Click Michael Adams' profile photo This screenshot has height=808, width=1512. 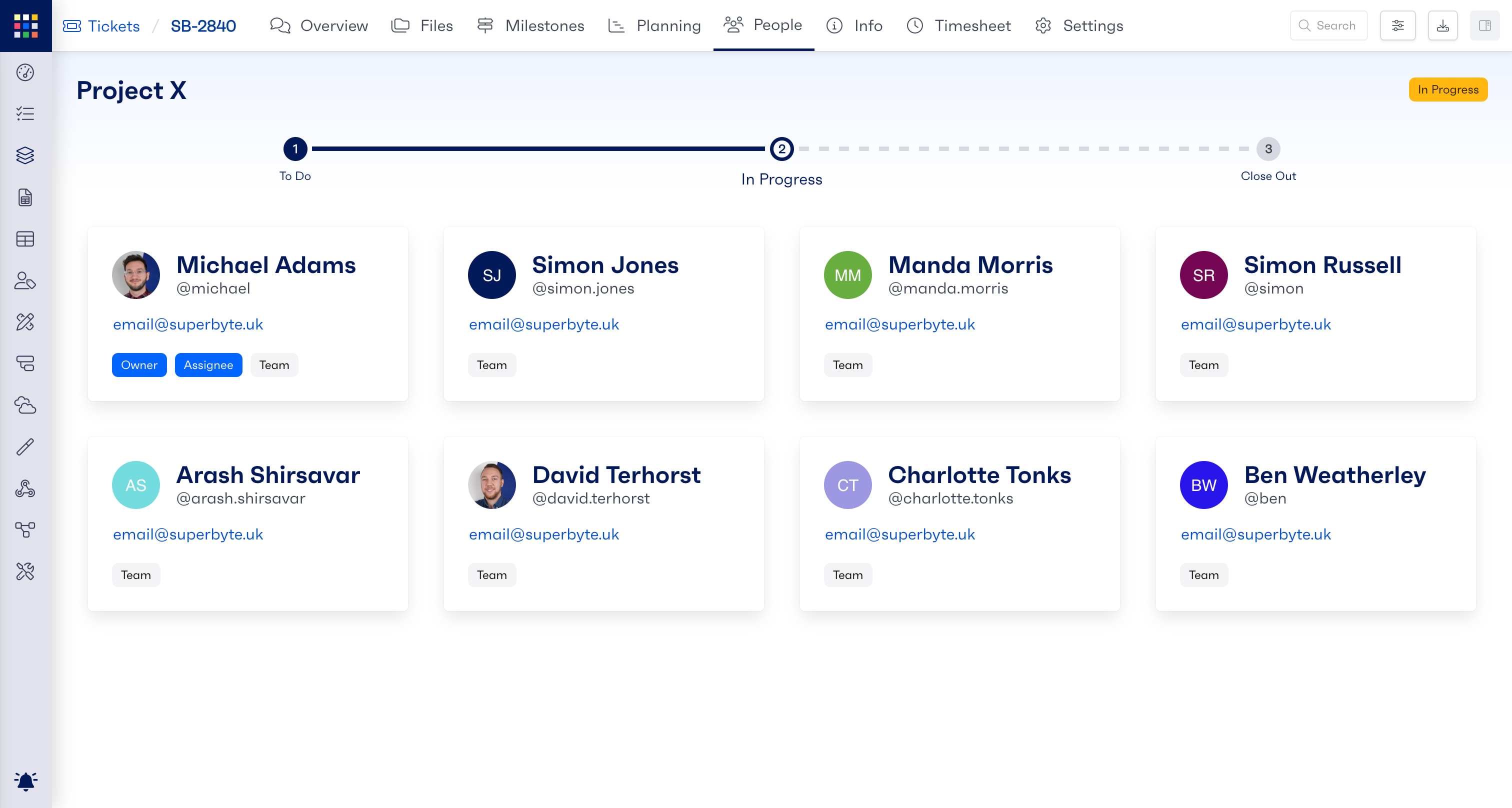click(x=135, y=275)
